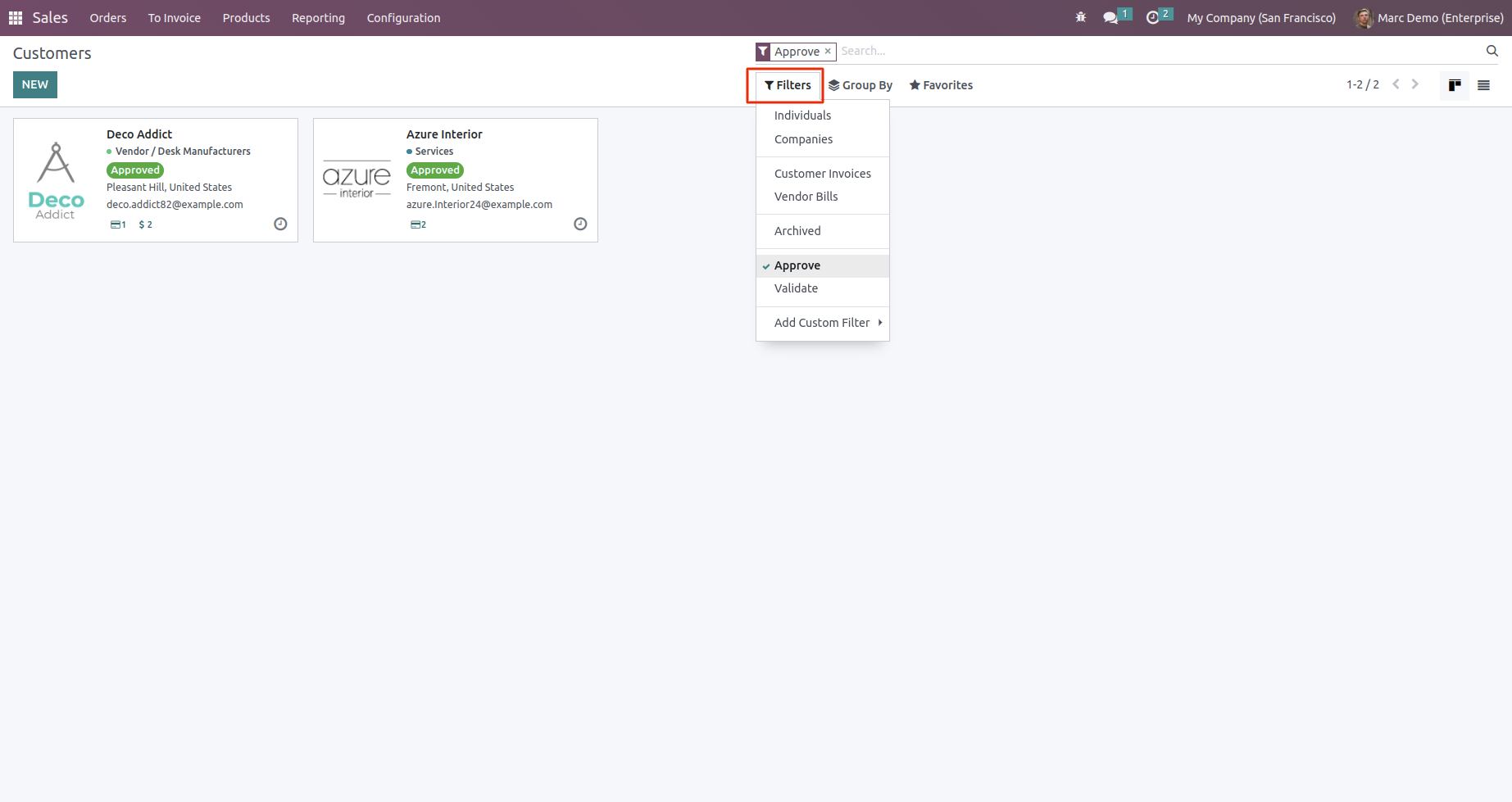Go to next page arrow
The height and width of the screenshot is (802, 1512).
pos(1415,84)
